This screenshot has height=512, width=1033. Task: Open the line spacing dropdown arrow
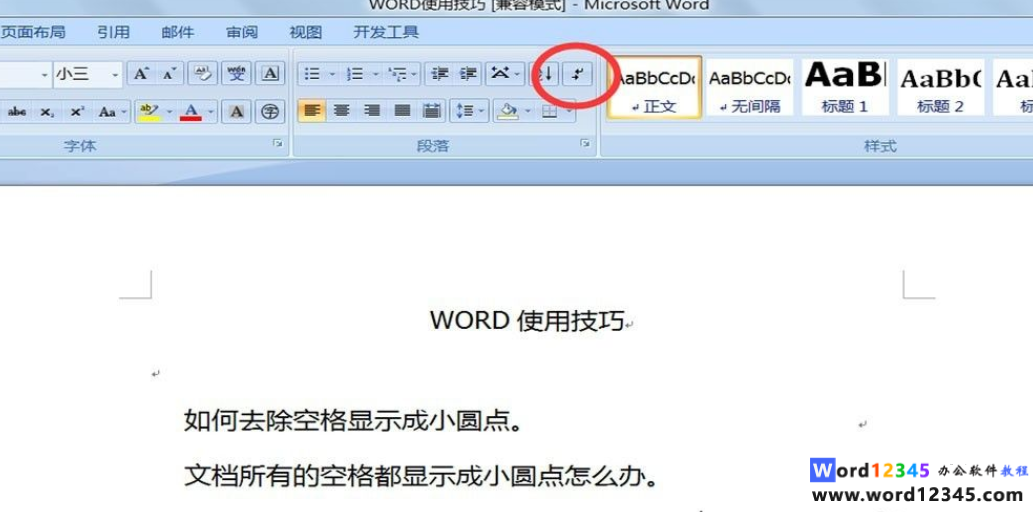(483, 111)
